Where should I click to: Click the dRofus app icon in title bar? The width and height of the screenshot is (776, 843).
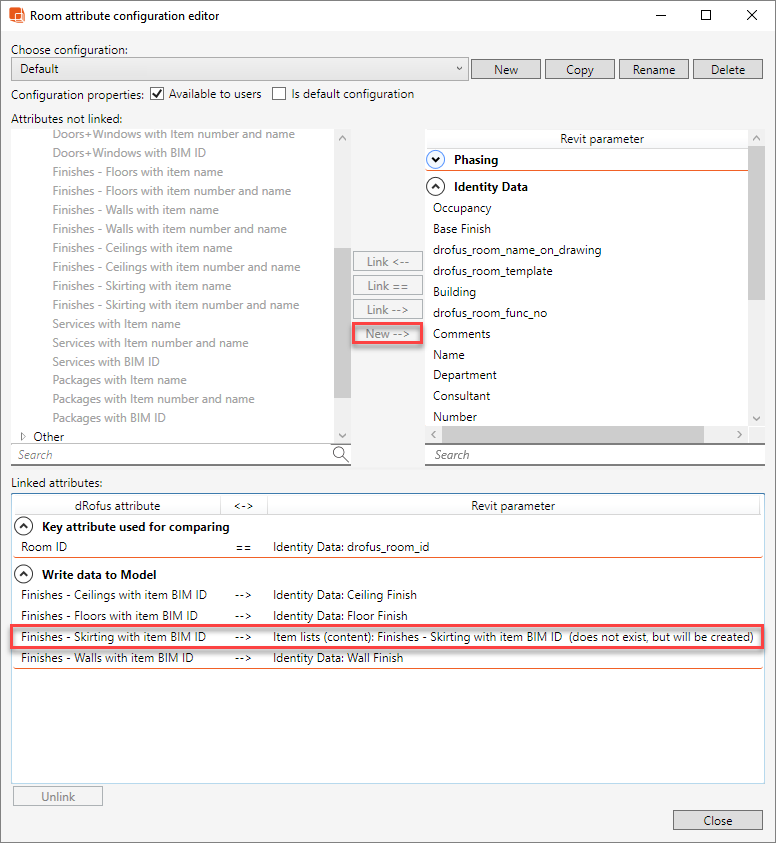click(x=16, y=16)
